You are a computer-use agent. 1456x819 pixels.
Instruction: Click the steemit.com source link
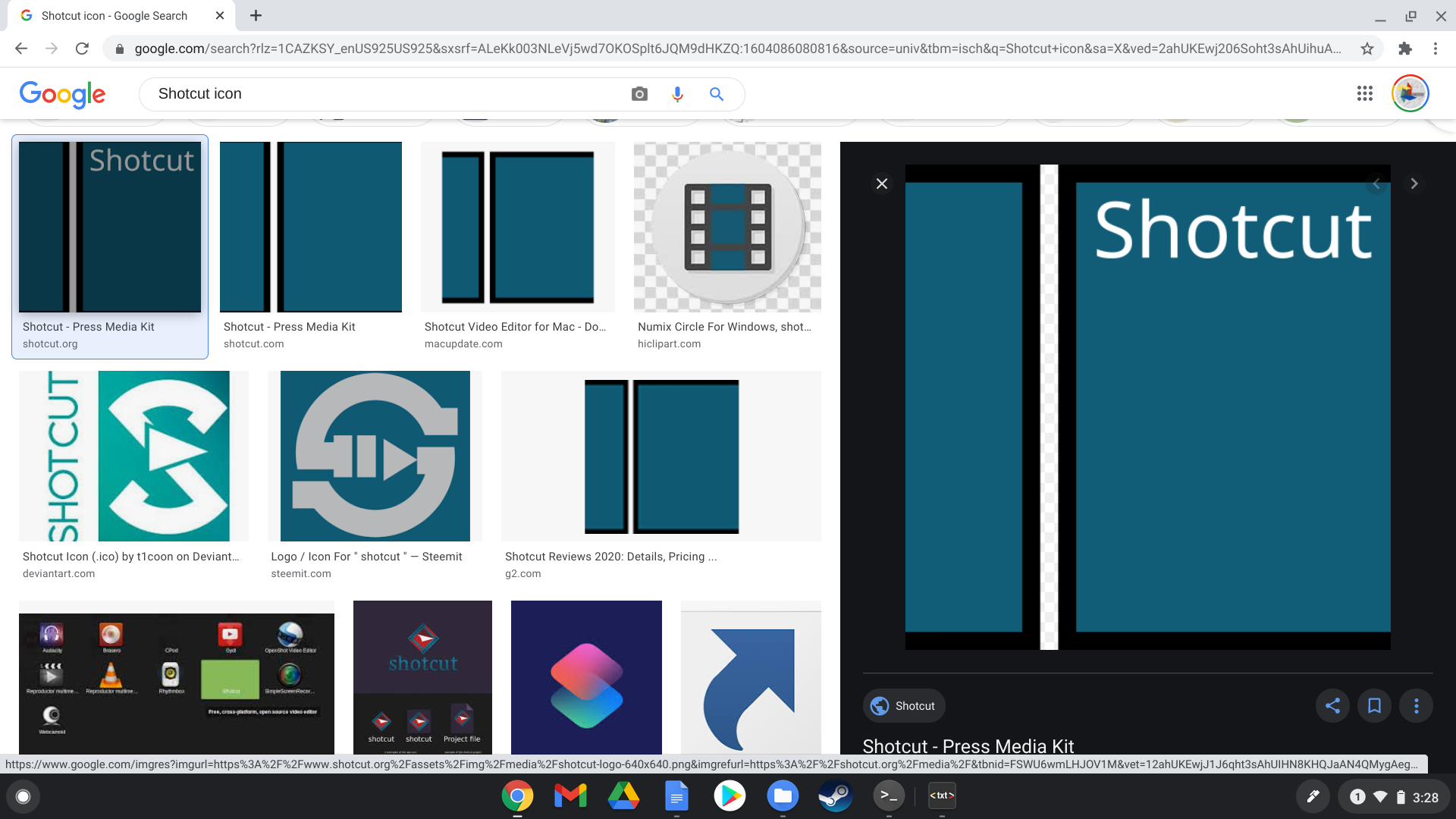[301, 573]
